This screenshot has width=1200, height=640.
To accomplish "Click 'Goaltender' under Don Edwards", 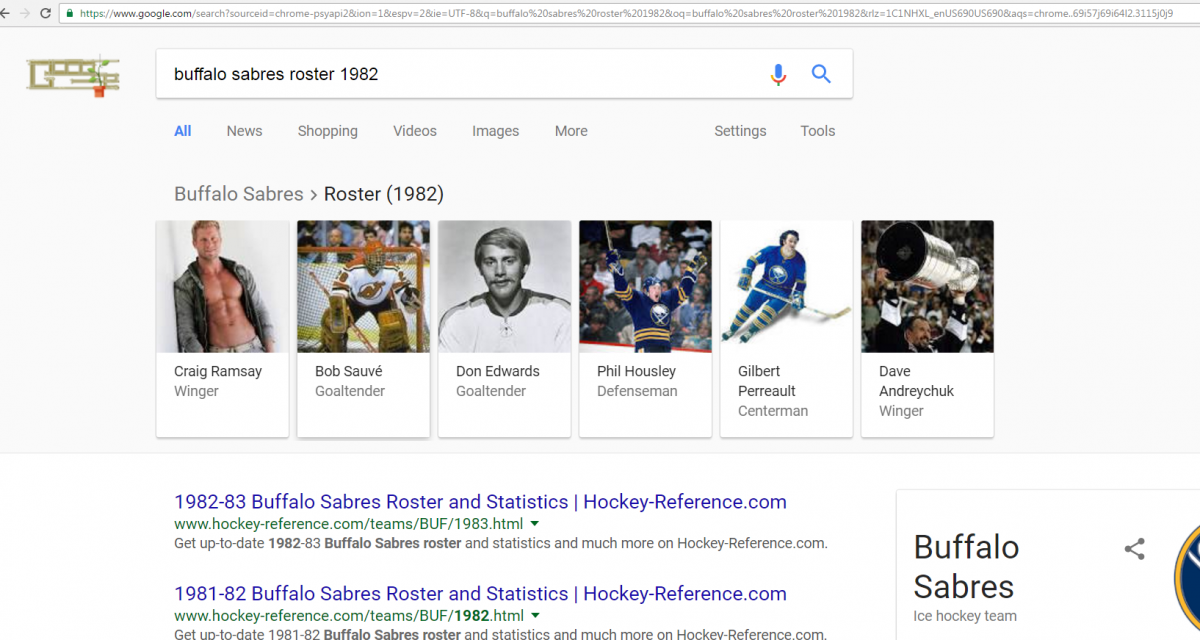I will click(x=491, y=391).
